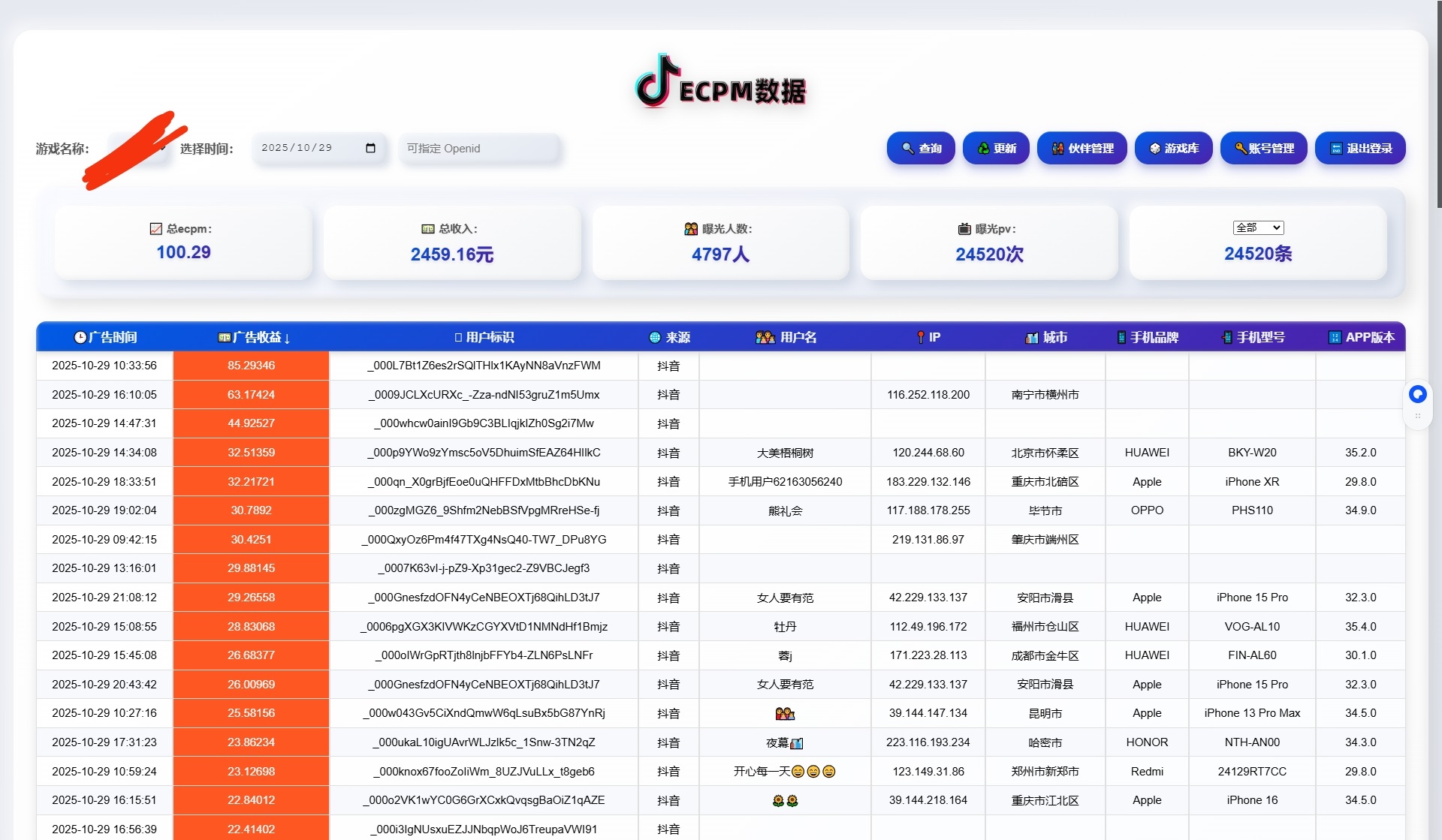This screenshot has width=1442, height=840.
Task: Click the people icon on 伙伴管理 button
Action: pyautogui.click(x=1057, y=148)
